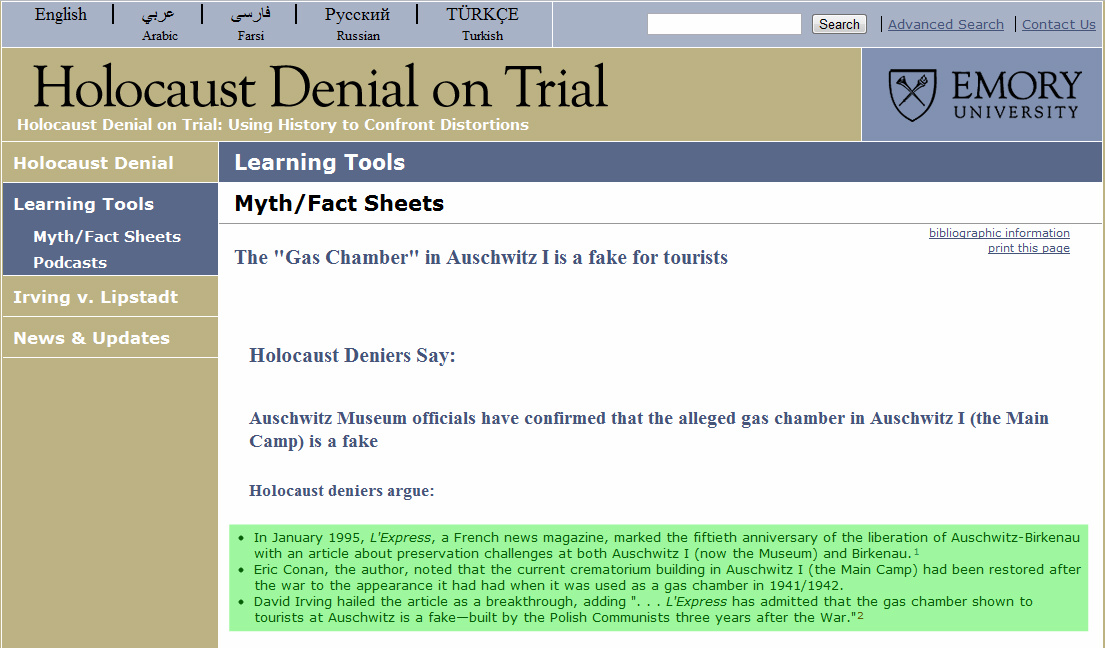Open the Irving v. Lipstadt section
Viewport: 1105px width, 648px height.
coord(95,297)
